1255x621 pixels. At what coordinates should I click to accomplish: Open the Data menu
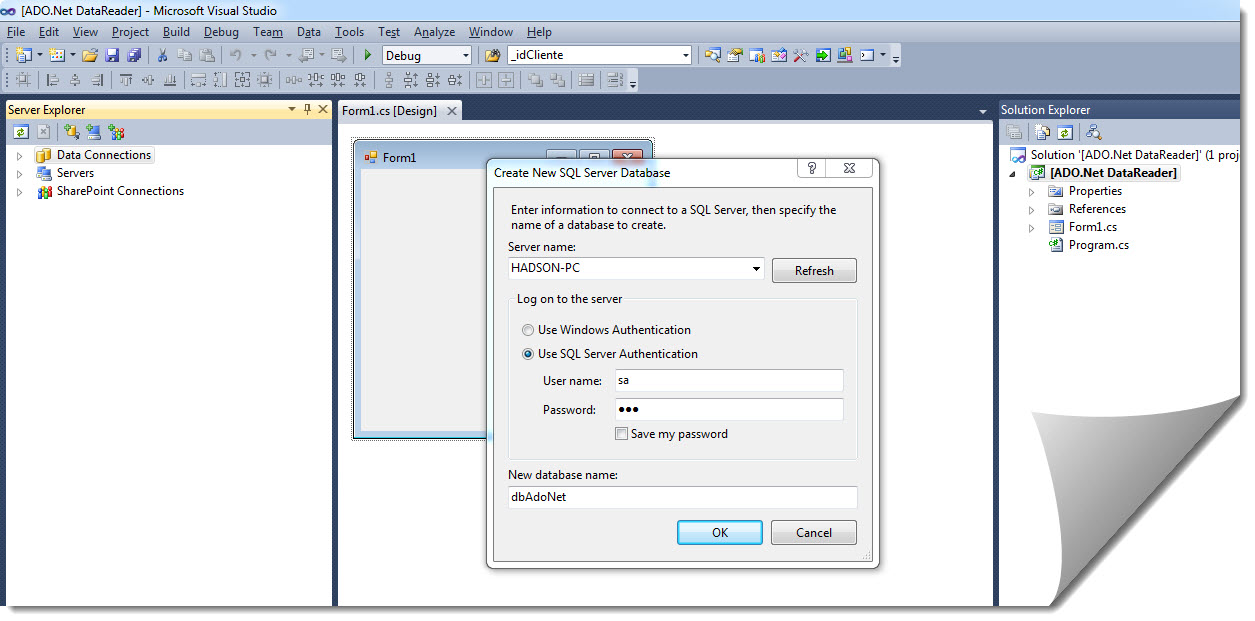tap(308, 31)
